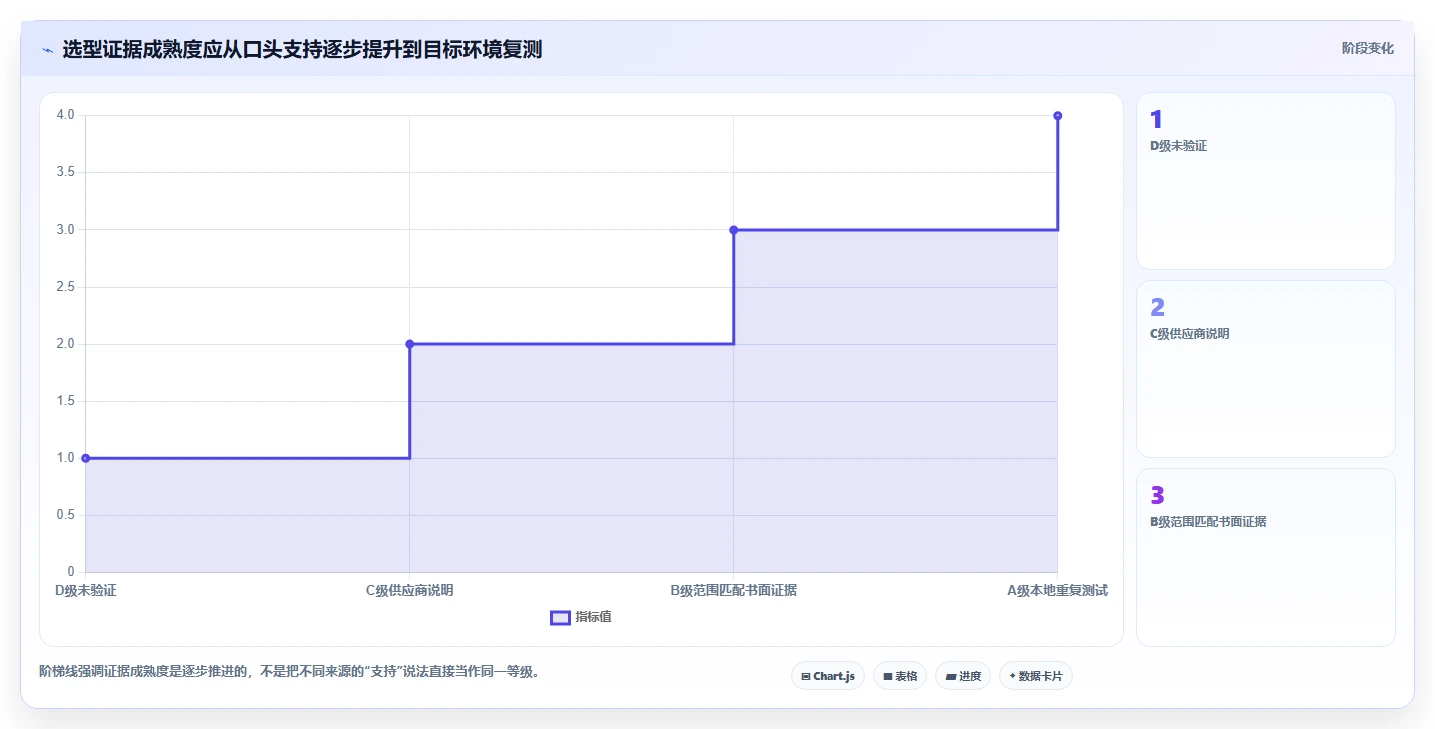Select the 表格 chip
This screenshot has width=1435, height=729.
pyautogui.click(x=900, y=676)
